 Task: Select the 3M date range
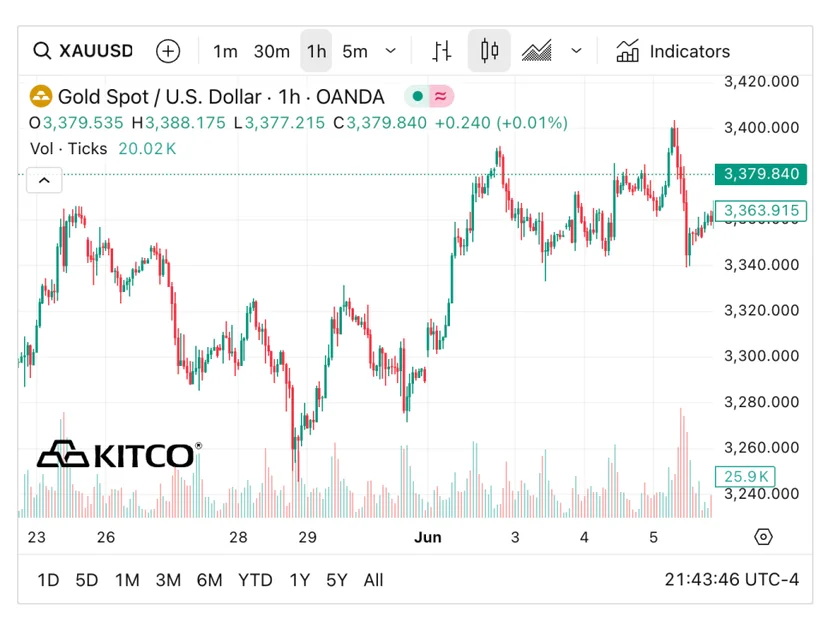[x=168, y=580]
